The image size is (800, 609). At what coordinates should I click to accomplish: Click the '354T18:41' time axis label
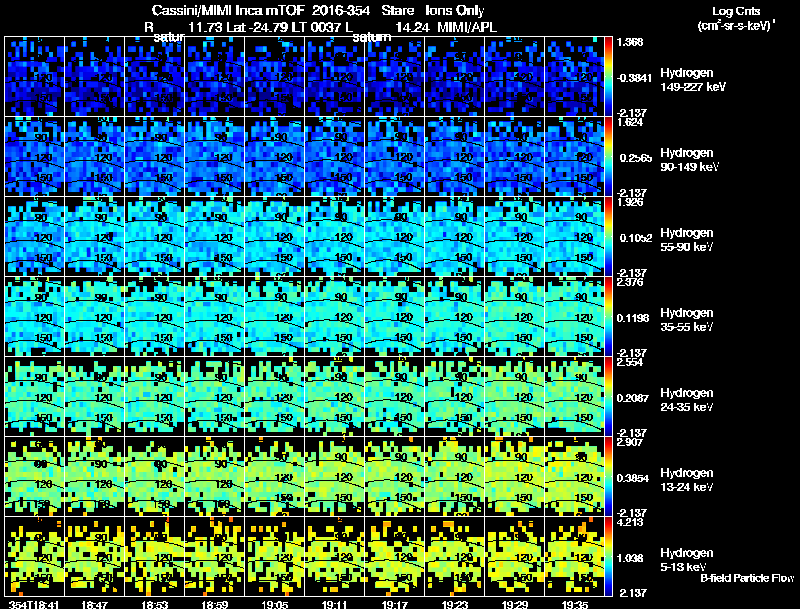(34, 604)
